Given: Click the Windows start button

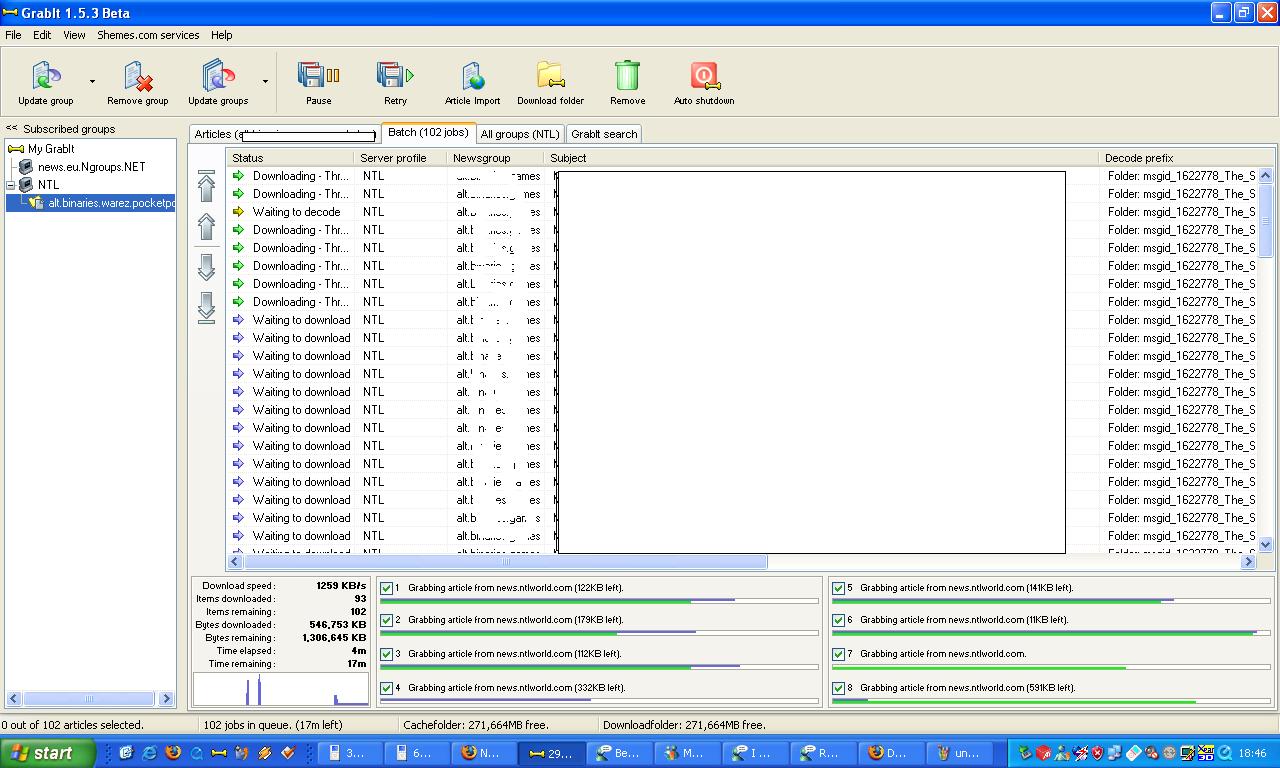Looking at the screenshot, I should click(x=47, y=753).
